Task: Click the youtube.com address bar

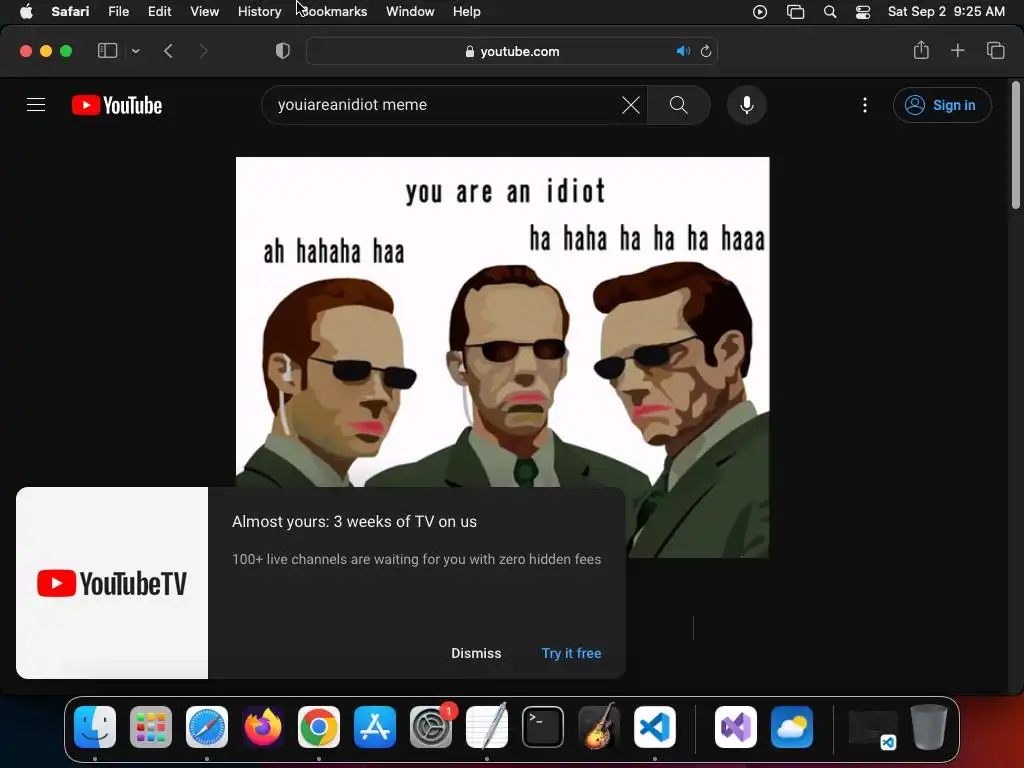Action: pyautogui.click(x=512, y=51)
